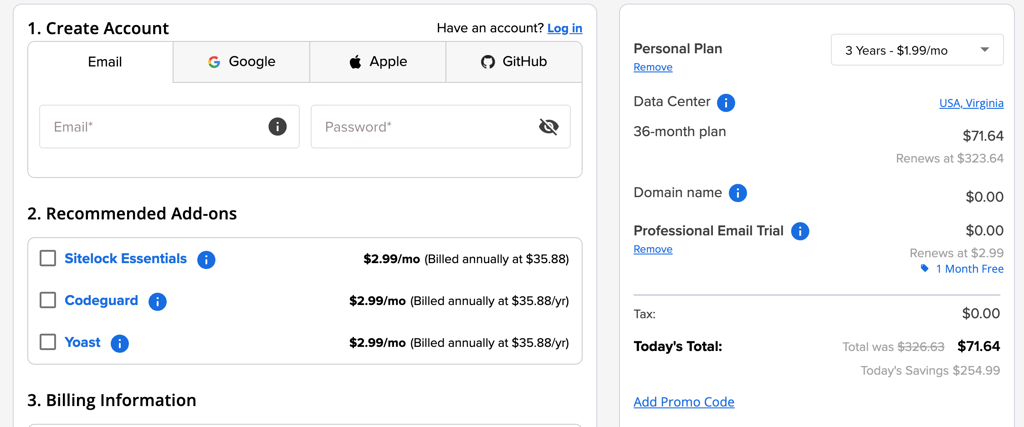Open the Yoast info icon
This screenshot has height=427, width=1024.
(120, 343)
